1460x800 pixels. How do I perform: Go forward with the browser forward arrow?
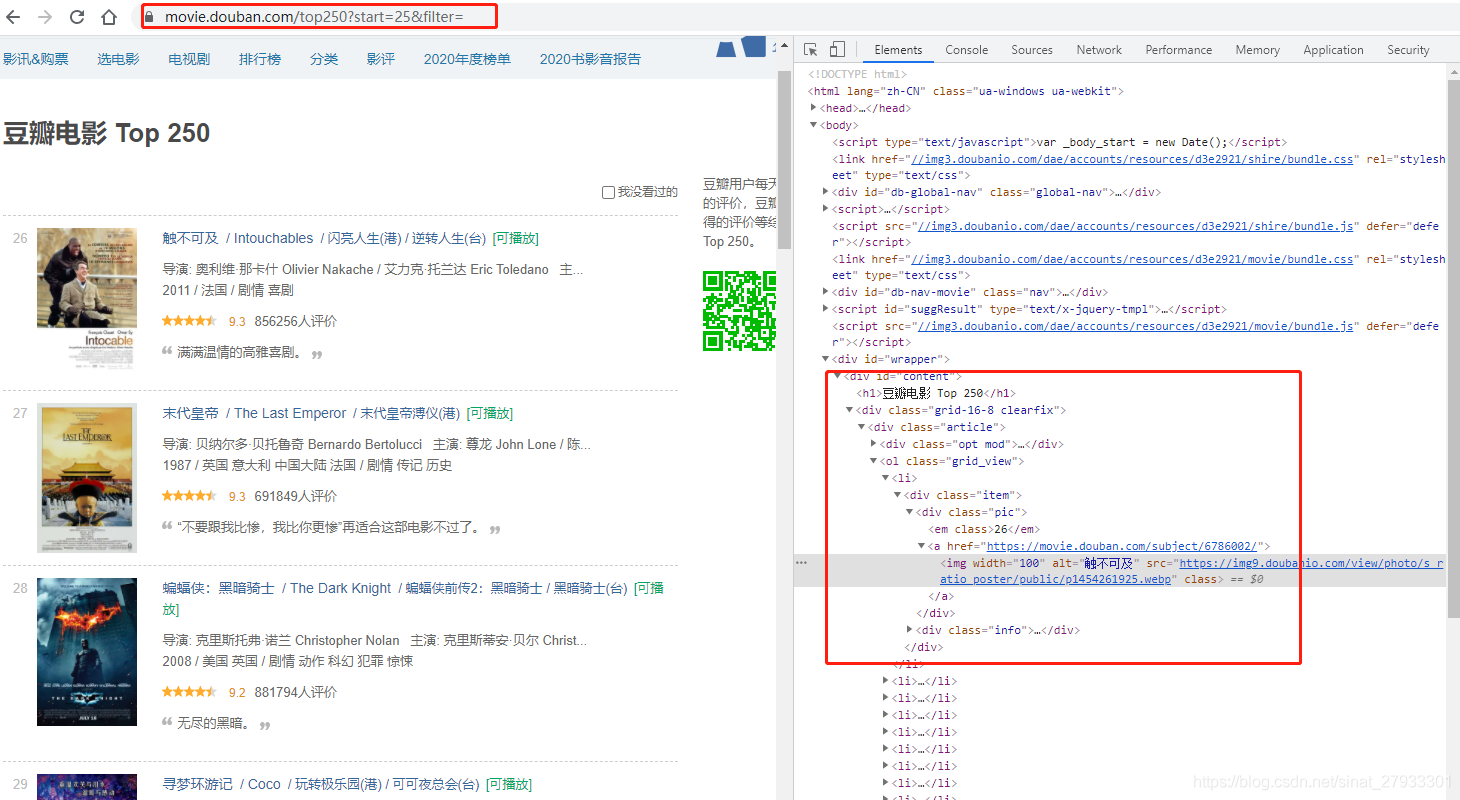[x=45, y=17]
